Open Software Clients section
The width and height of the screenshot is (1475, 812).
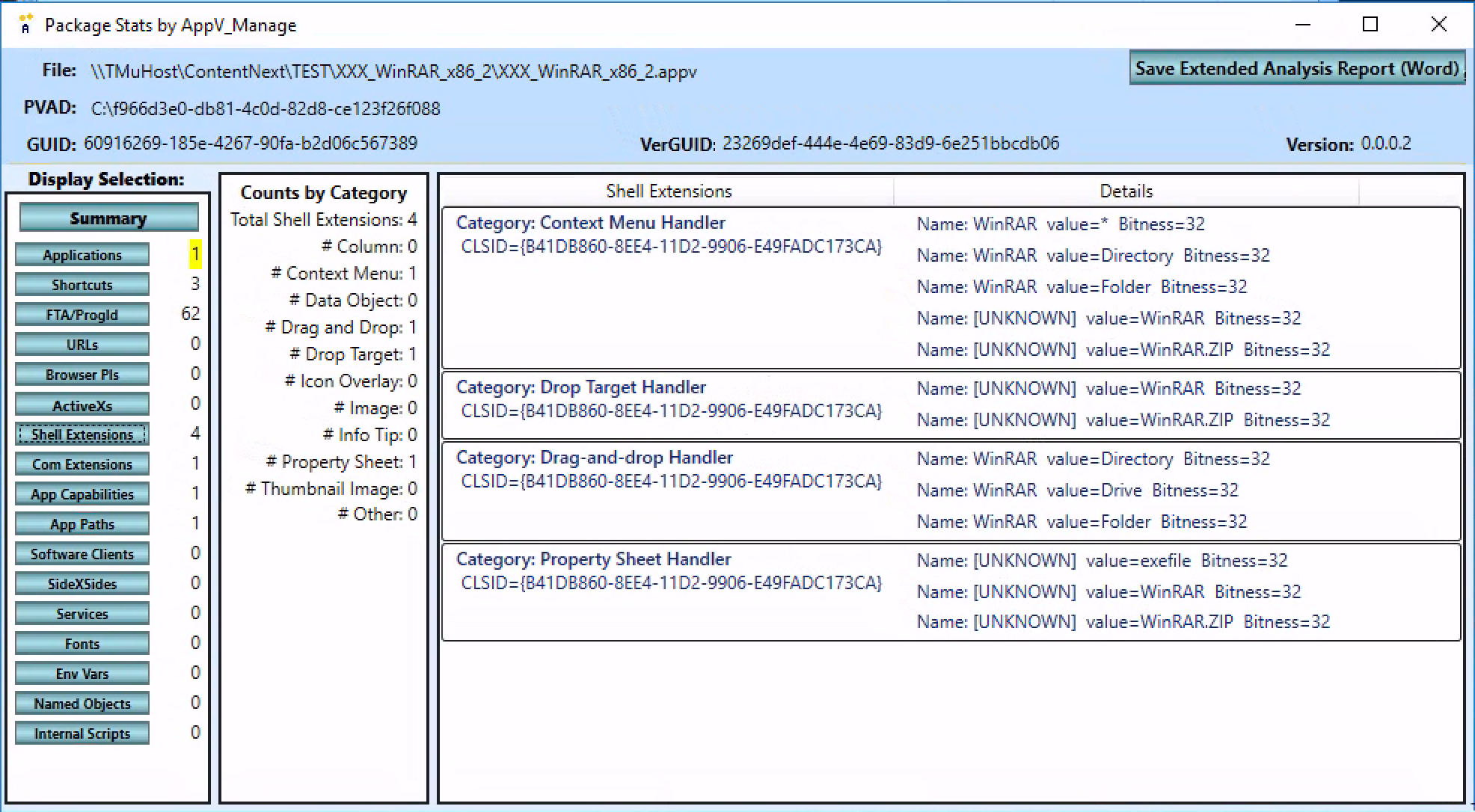[x=82, y=554]
